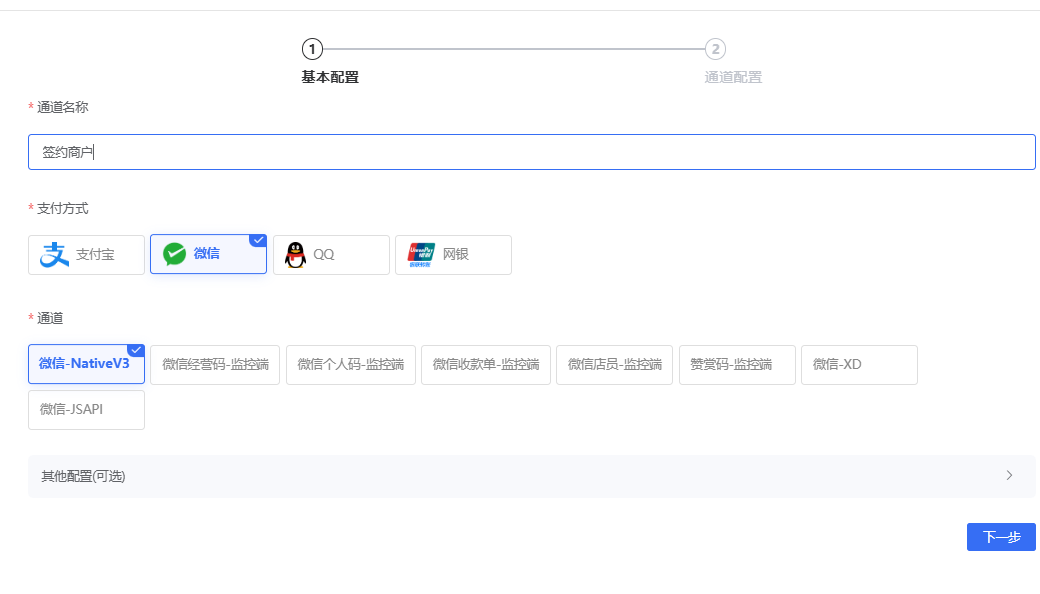This screenshot has height=594, width=1040.
Task: Click the step 2 circle indicator
Action: (x=716, y=48)
